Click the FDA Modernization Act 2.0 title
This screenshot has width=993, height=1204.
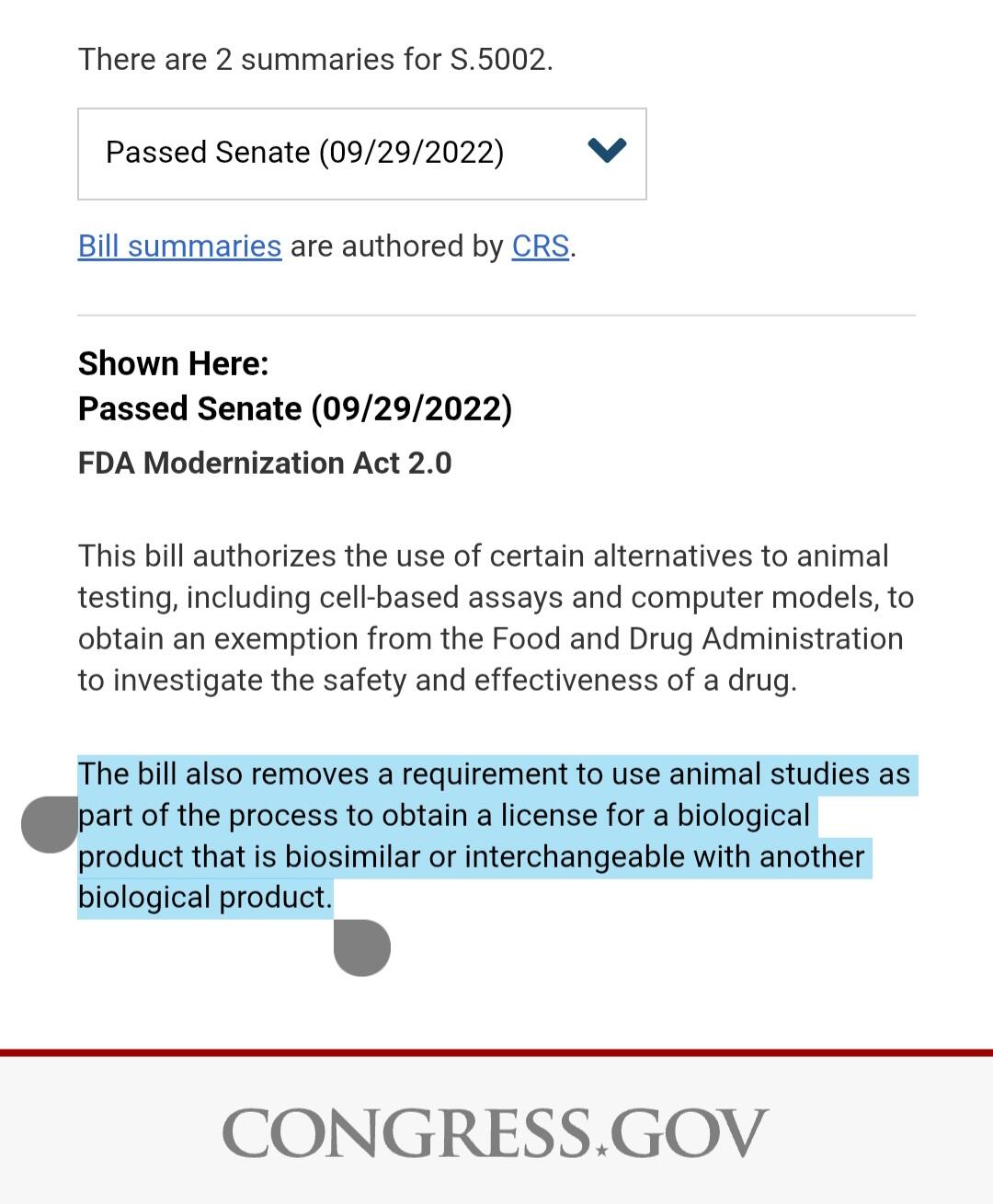[x=265, y=463]
